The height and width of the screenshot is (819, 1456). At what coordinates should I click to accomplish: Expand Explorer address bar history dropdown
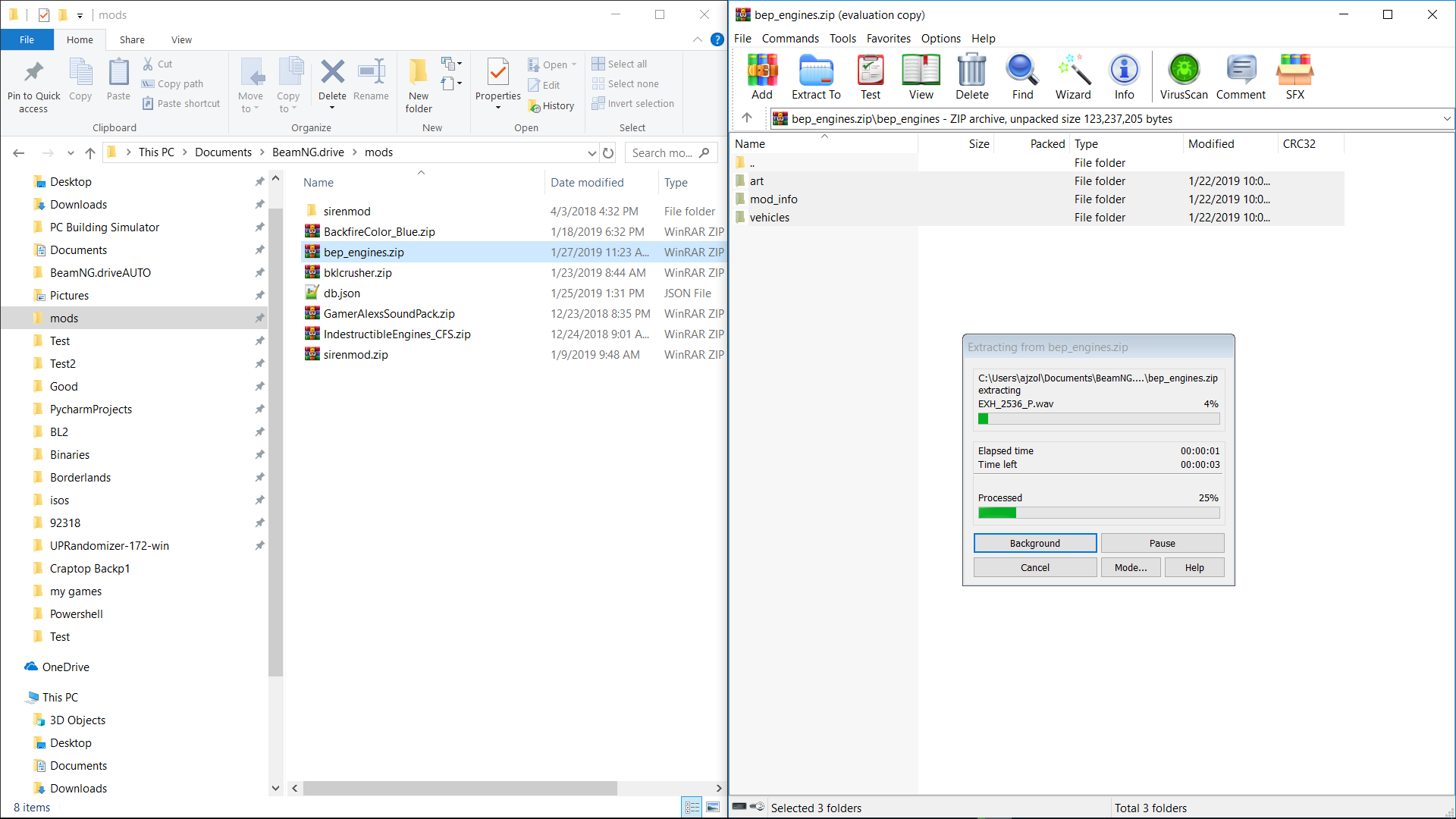(591, 152)
